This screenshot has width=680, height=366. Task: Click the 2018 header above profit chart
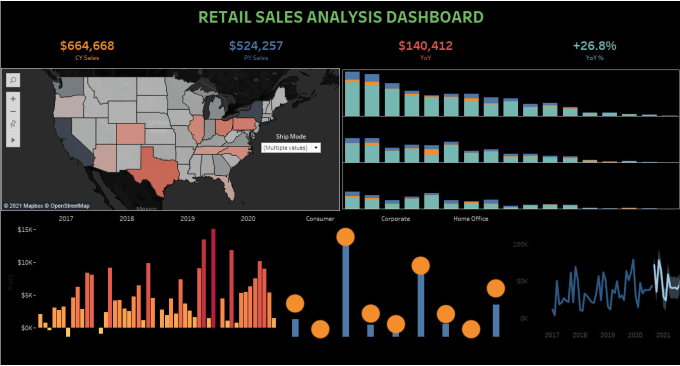pyautogui.click(x=127, y=219)
